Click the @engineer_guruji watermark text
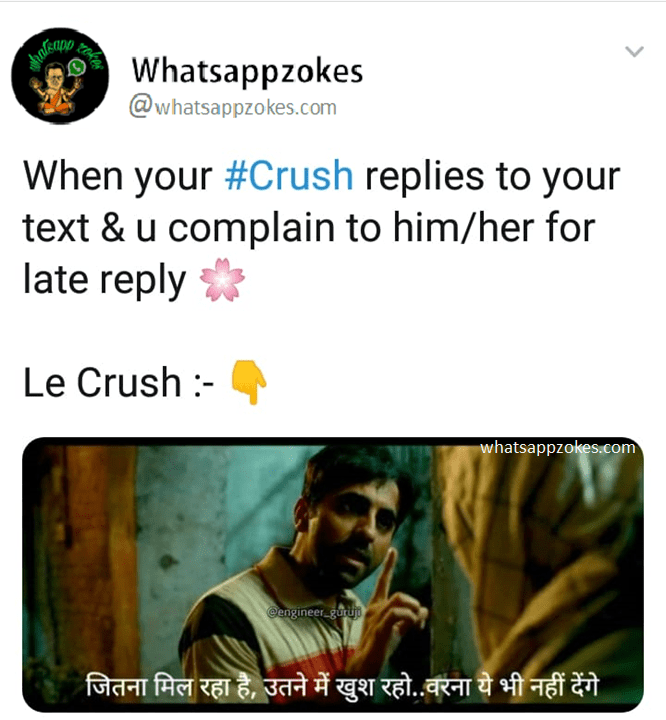Screen dimensions: 666x720 point(314,613)
